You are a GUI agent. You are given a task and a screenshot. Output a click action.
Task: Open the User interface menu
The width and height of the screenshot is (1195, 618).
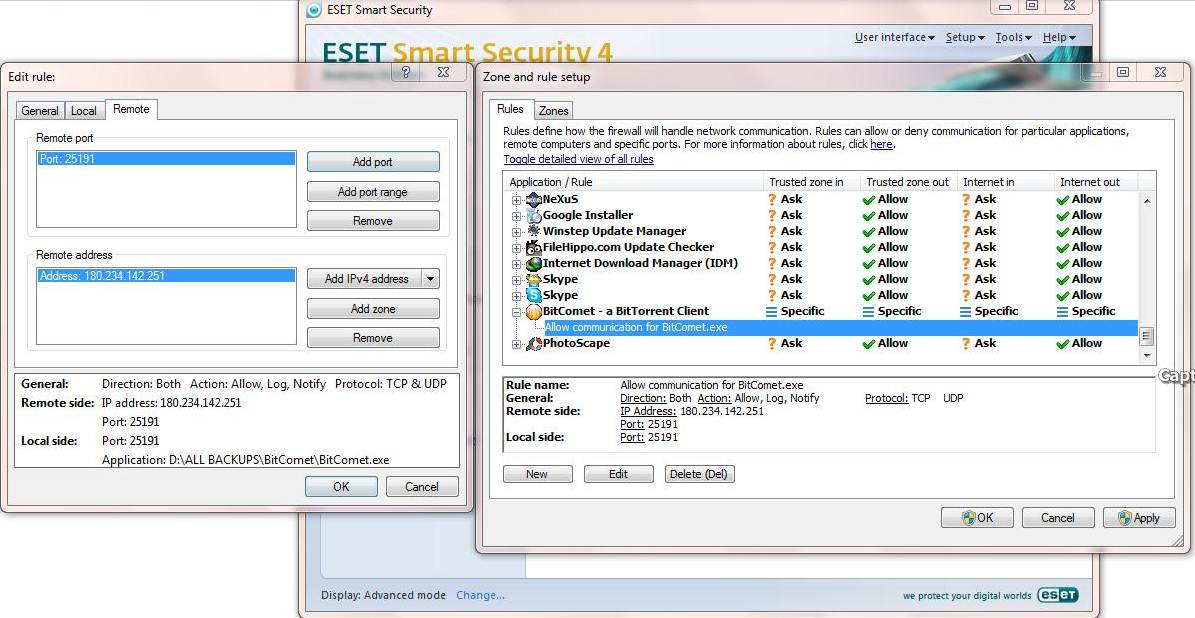pos(895,37)
